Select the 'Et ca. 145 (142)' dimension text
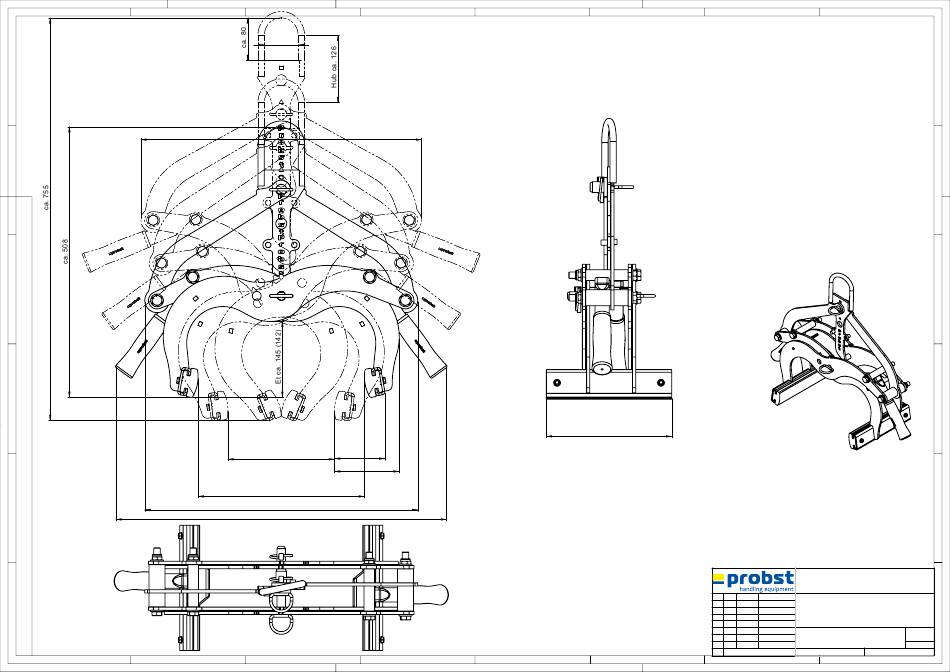 pyautogui.click(x=278, y=357)
